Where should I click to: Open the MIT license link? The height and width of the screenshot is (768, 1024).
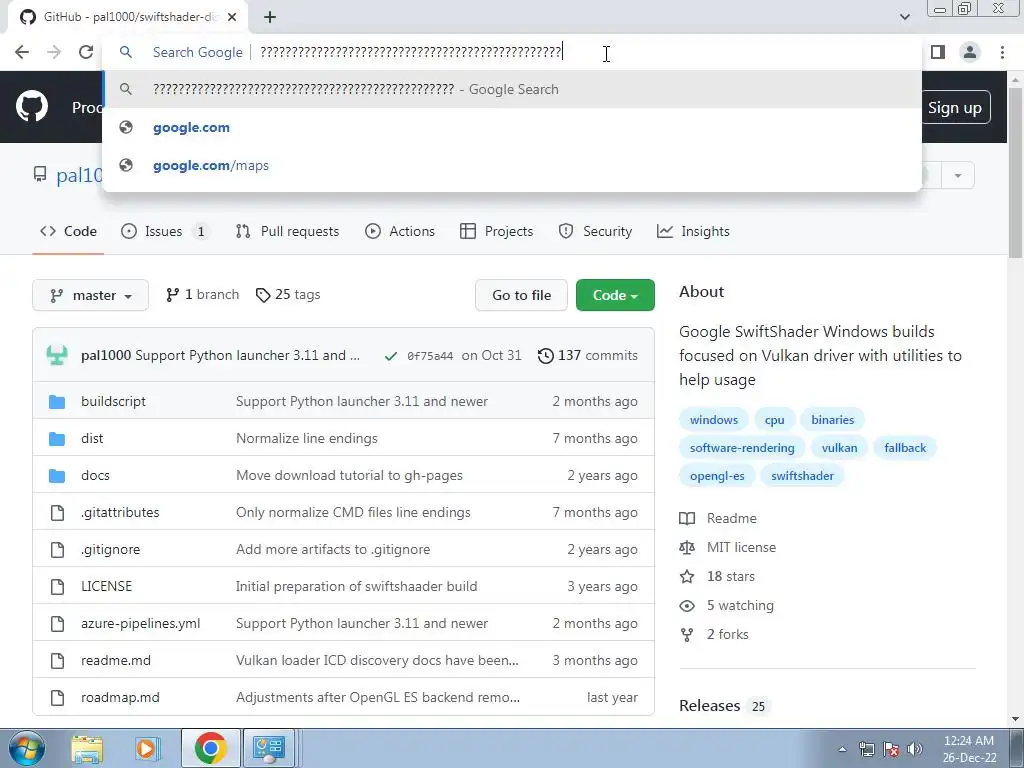[x=728, y=547]
